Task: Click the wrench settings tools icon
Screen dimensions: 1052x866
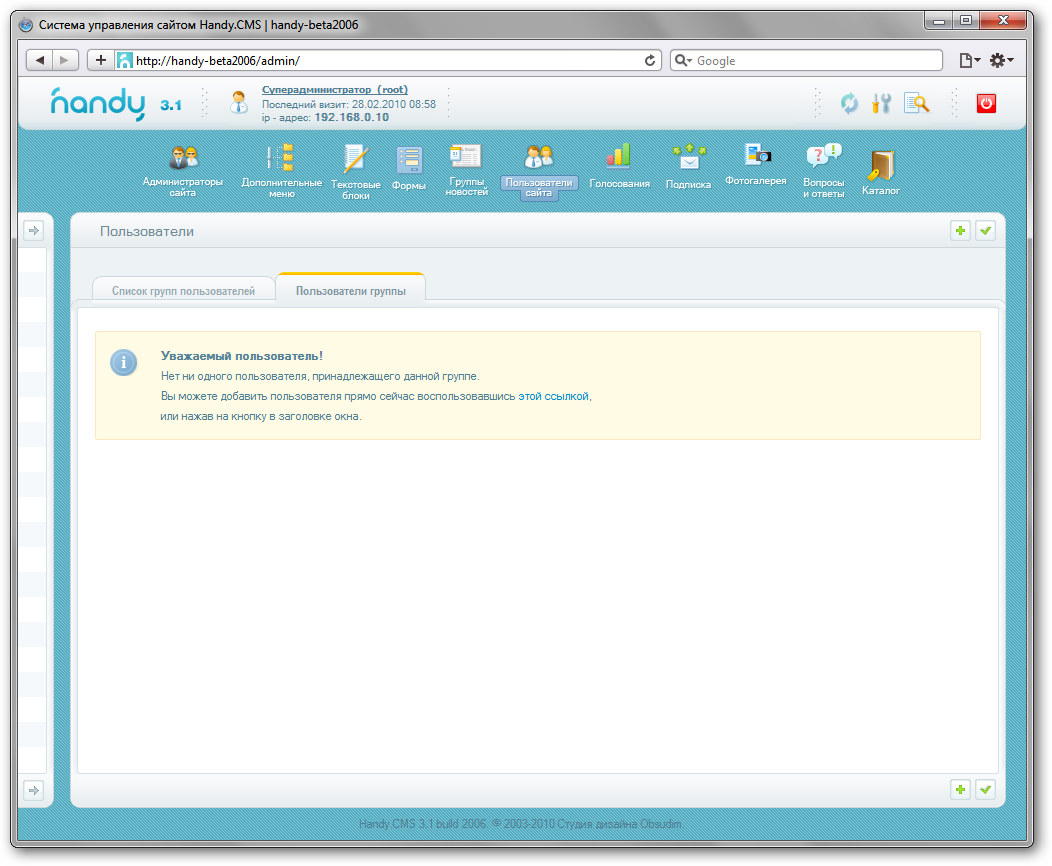Action: coord(881,103)
